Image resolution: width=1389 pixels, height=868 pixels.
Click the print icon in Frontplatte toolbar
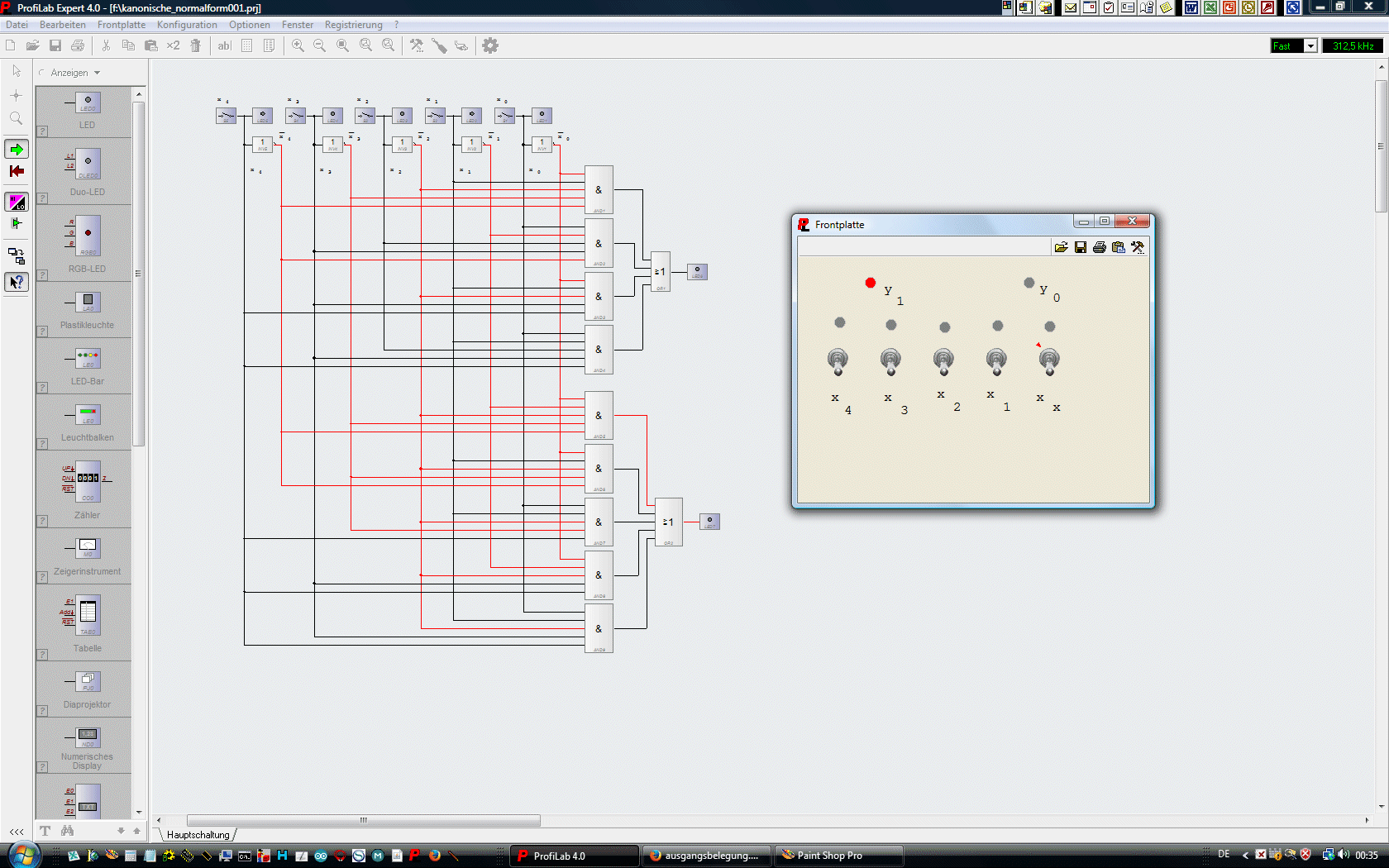tap(1100, 247)
